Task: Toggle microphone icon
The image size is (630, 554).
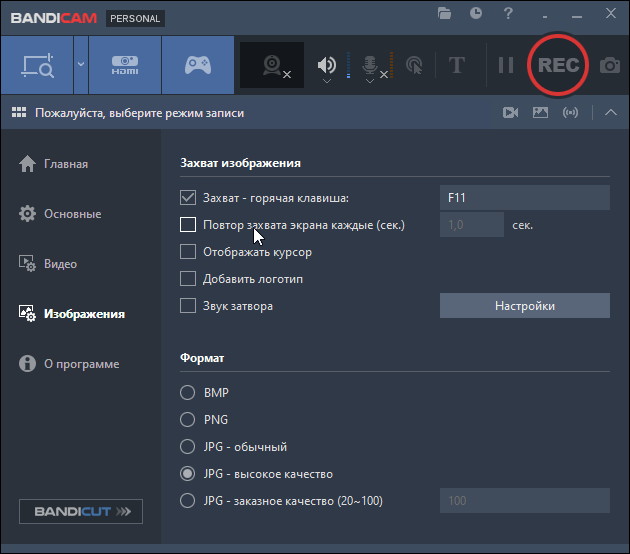Action: pyautogui.click(x=370, y=65)
